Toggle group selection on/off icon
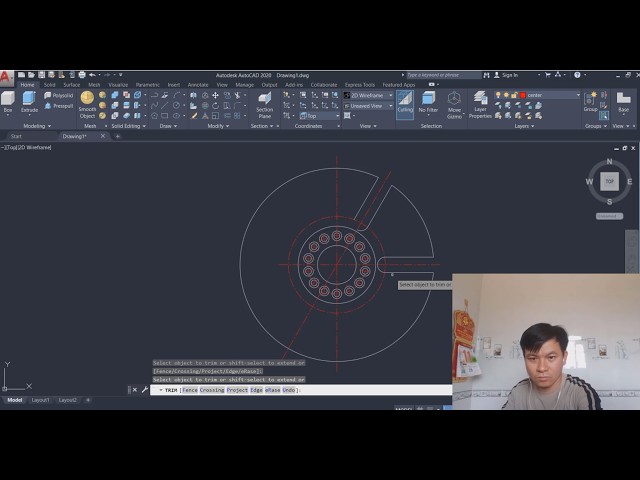Screen dimensions: 640x480 coord(604,116)
